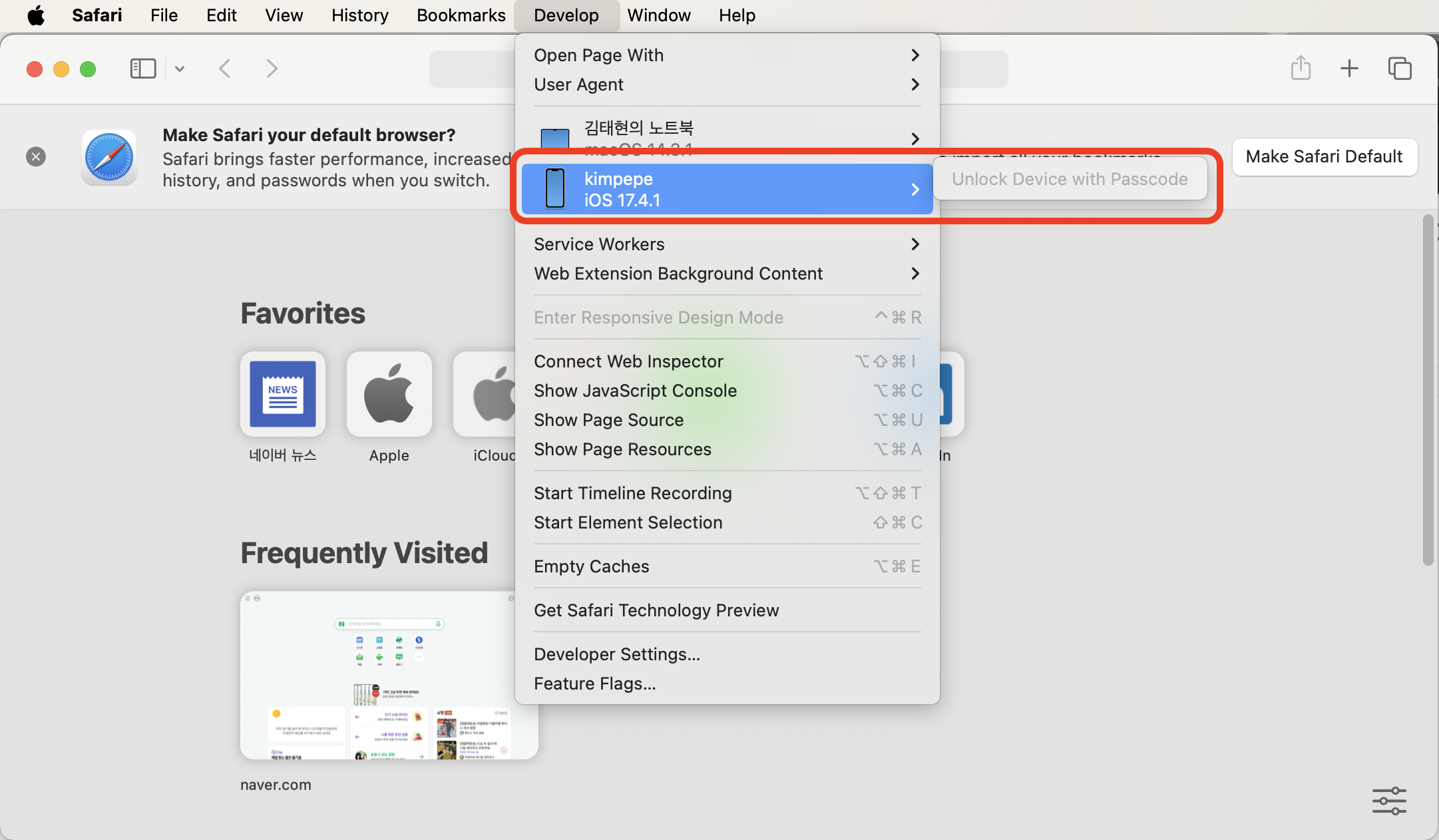Click Make Safari Default button
1439x840 pixels.
pyautogui.click(x=1324, y=156)
